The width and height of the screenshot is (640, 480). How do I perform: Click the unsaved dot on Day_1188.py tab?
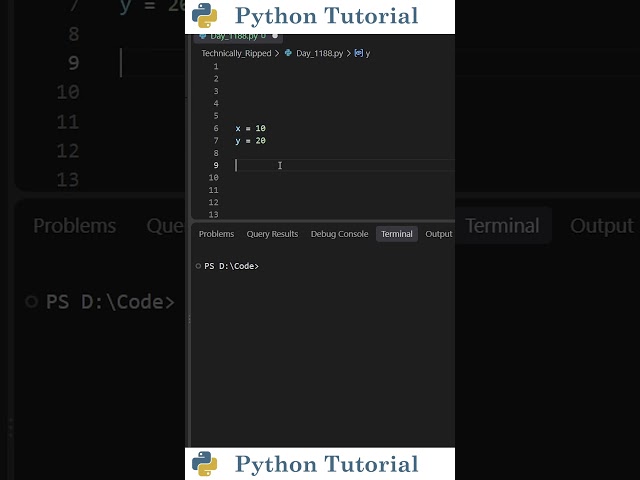click(275, 36)
